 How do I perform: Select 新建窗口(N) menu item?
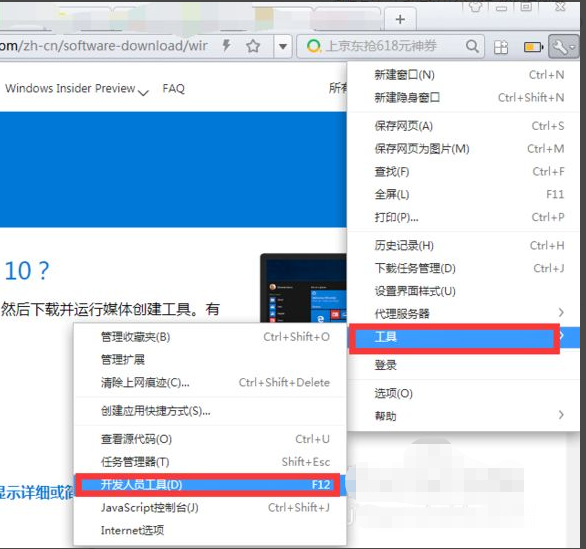tap(463, 75)
